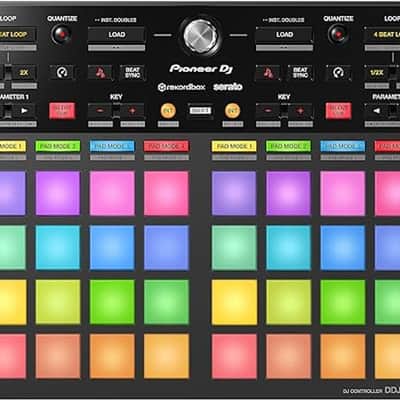Trigger left deck cyan pad, second row

pyautogui.click(x=58, y=248)
